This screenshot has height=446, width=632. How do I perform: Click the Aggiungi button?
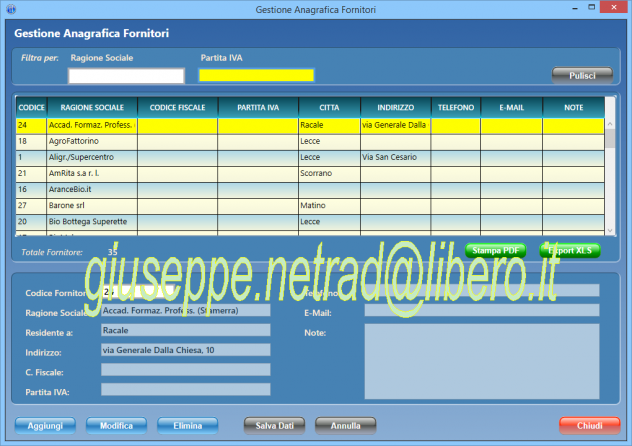45,426
